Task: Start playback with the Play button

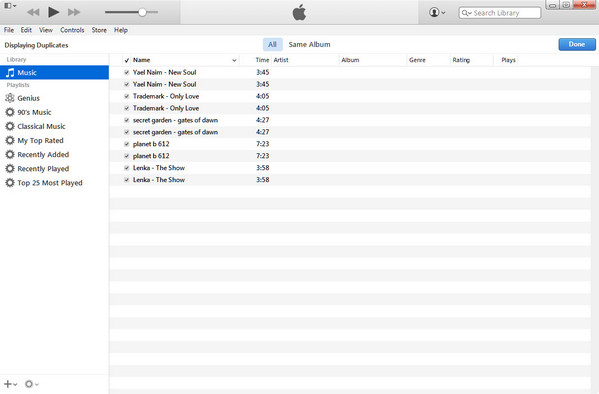Action: click(53, 12)
